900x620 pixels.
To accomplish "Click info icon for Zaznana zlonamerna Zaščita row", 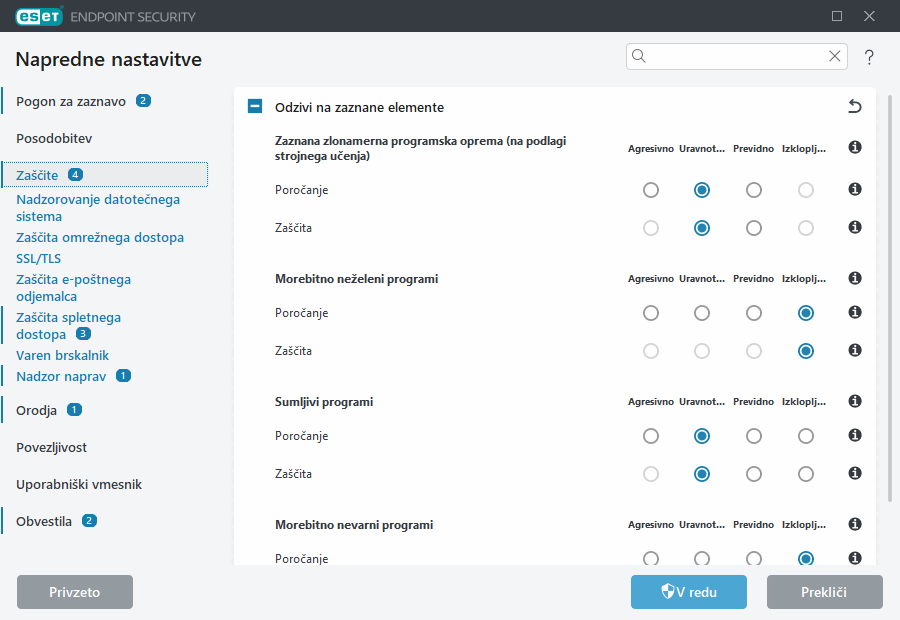I will 855,228.
